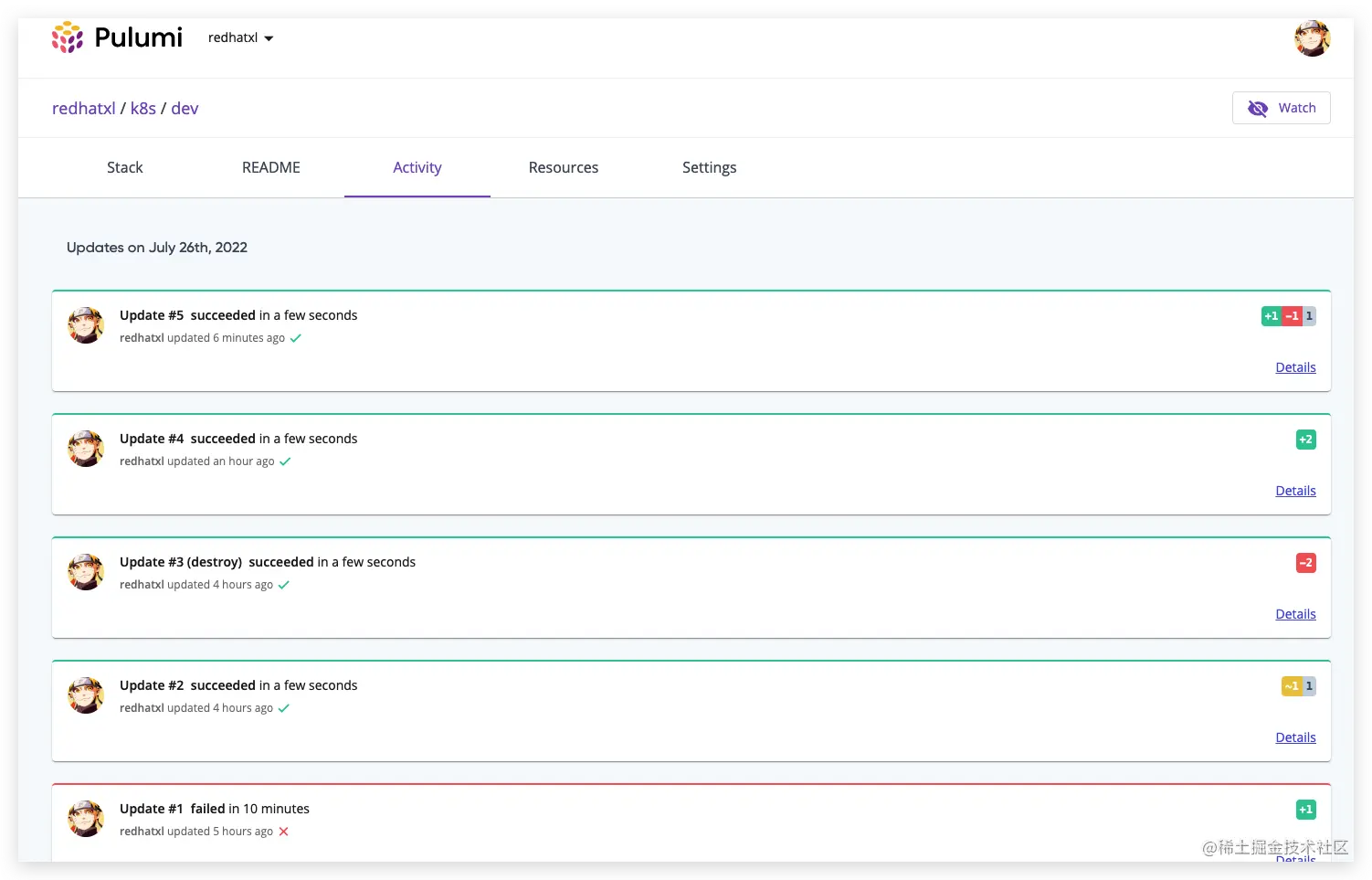Open Details link for Update #3 (destroy)
The image size is (1372, 880).
(x=1295, y=614)
